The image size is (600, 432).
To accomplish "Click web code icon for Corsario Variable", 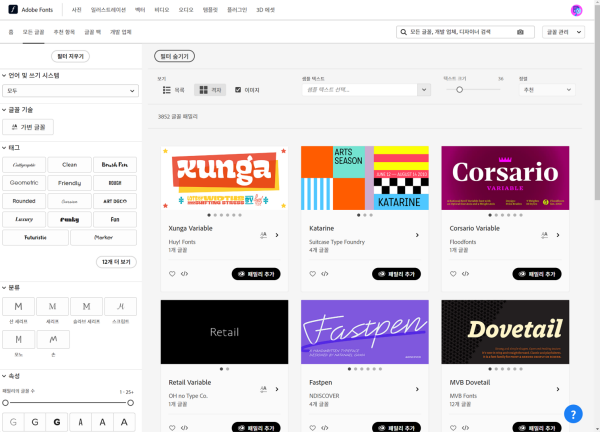I will click(x=465, y=274).
